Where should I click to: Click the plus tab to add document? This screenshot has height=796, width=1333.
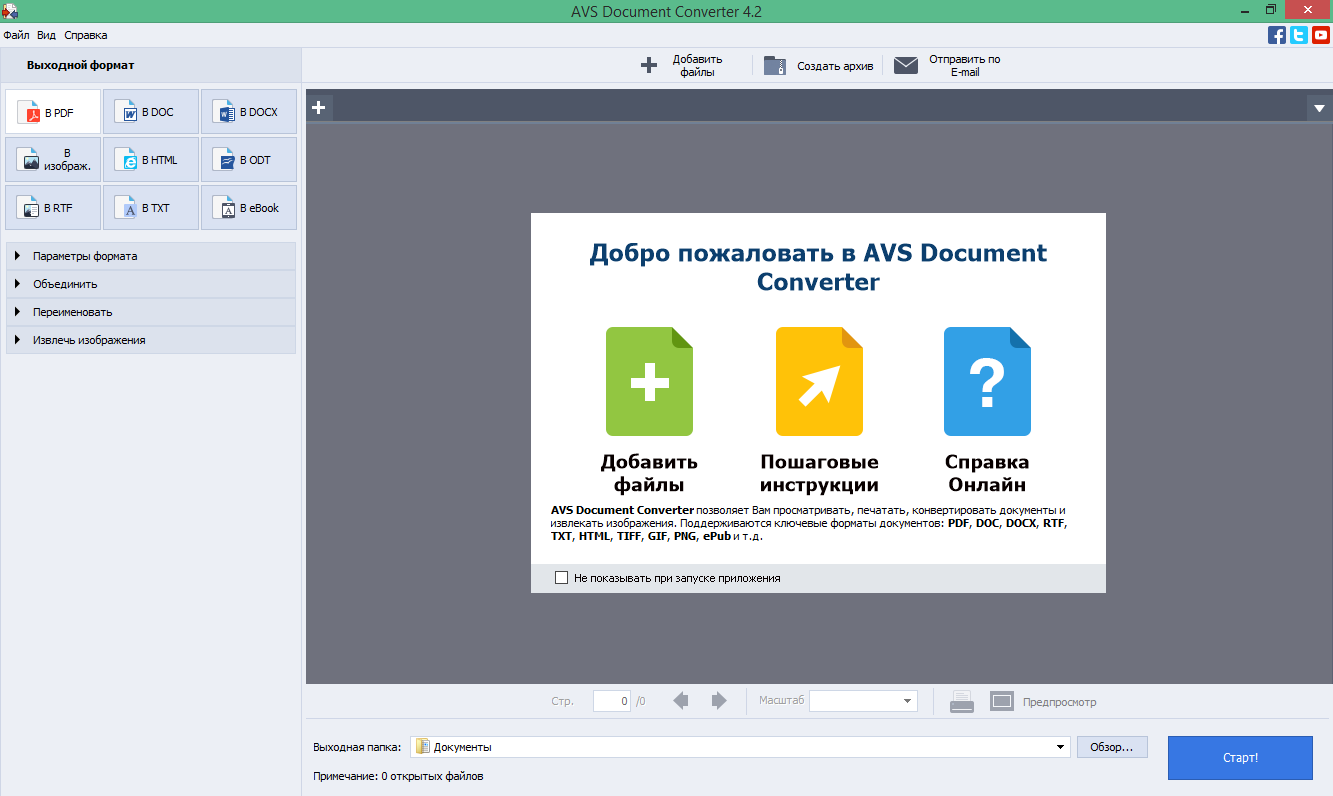[x=319, y=108]
